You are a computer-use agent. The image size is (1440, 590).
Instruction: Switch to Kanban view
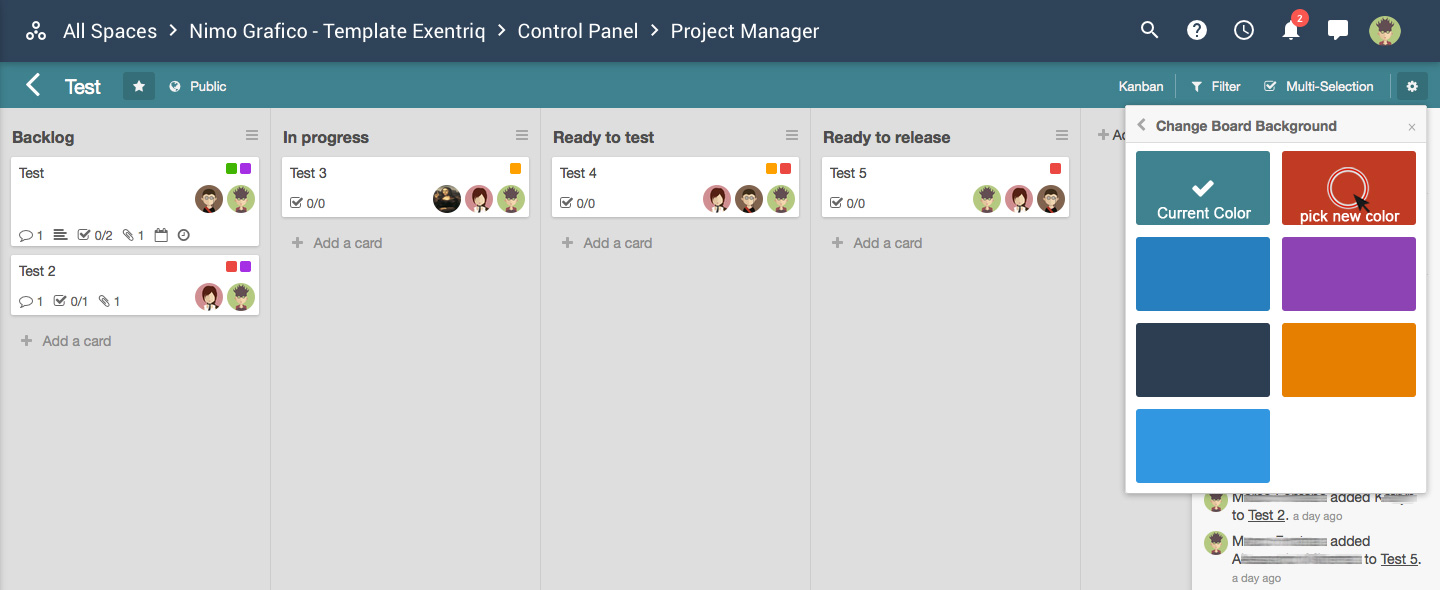(x=1141, y=86)
